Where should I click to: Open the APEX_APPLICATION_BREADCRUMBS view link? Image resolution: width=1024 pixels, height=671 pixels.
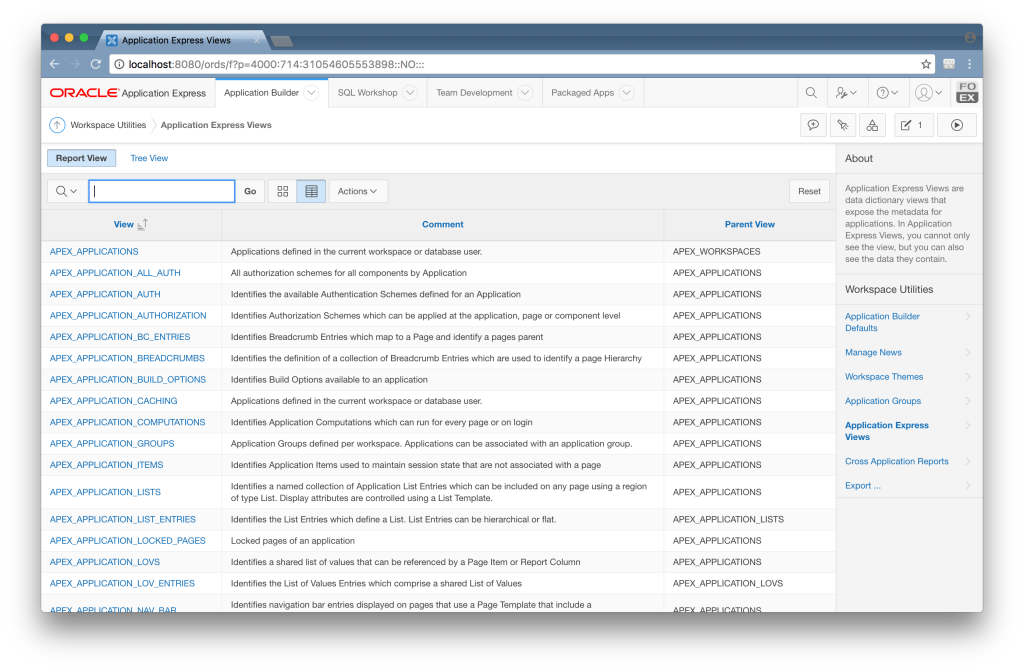pyautogui.click(x=127, y=358)
